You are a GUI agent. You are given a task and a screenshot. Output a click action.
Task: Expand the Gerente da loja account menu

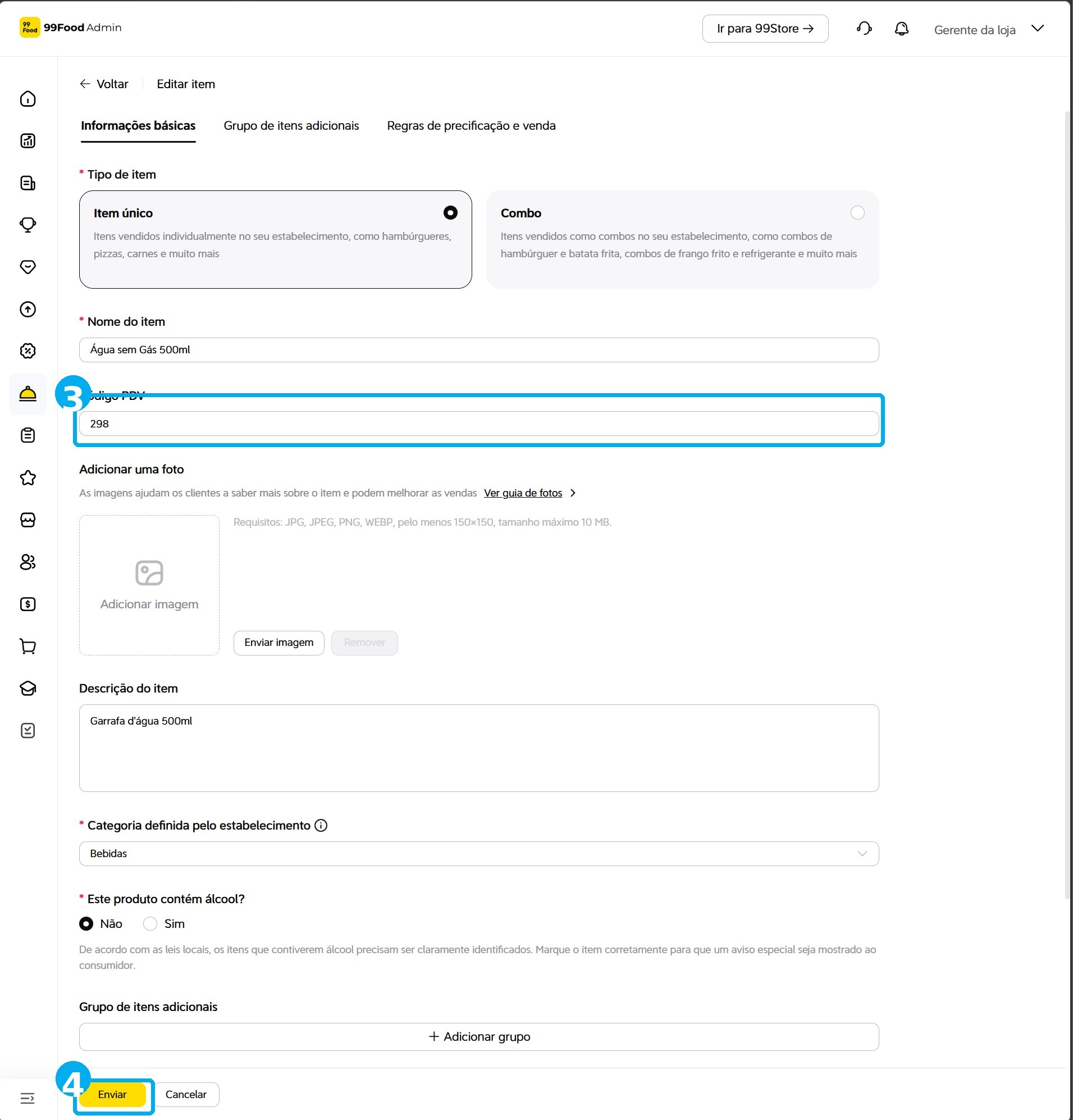pyautogui.click(x=988, y=29)
